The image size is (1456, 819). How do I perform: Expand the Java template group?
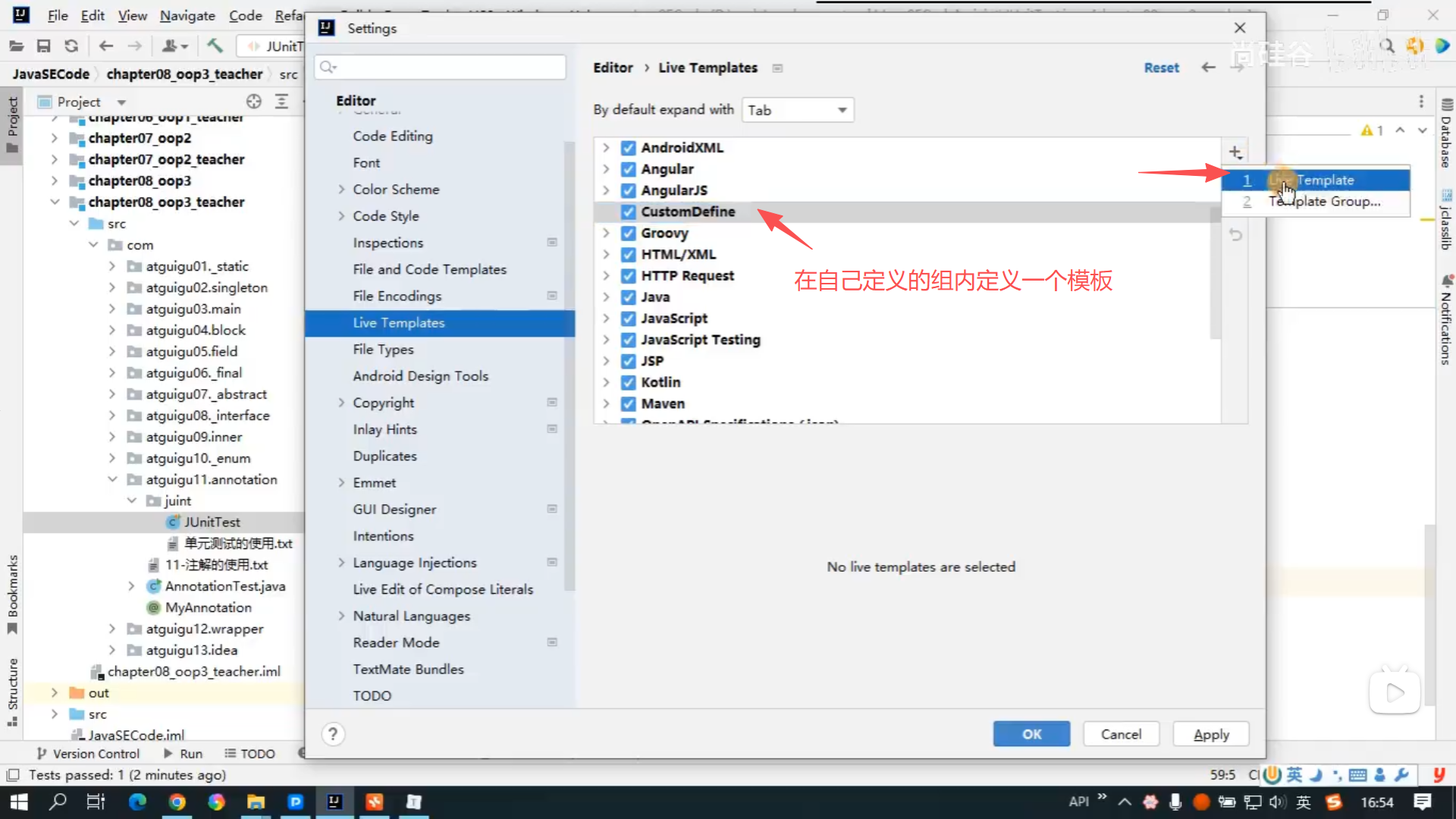click(606, 297)
